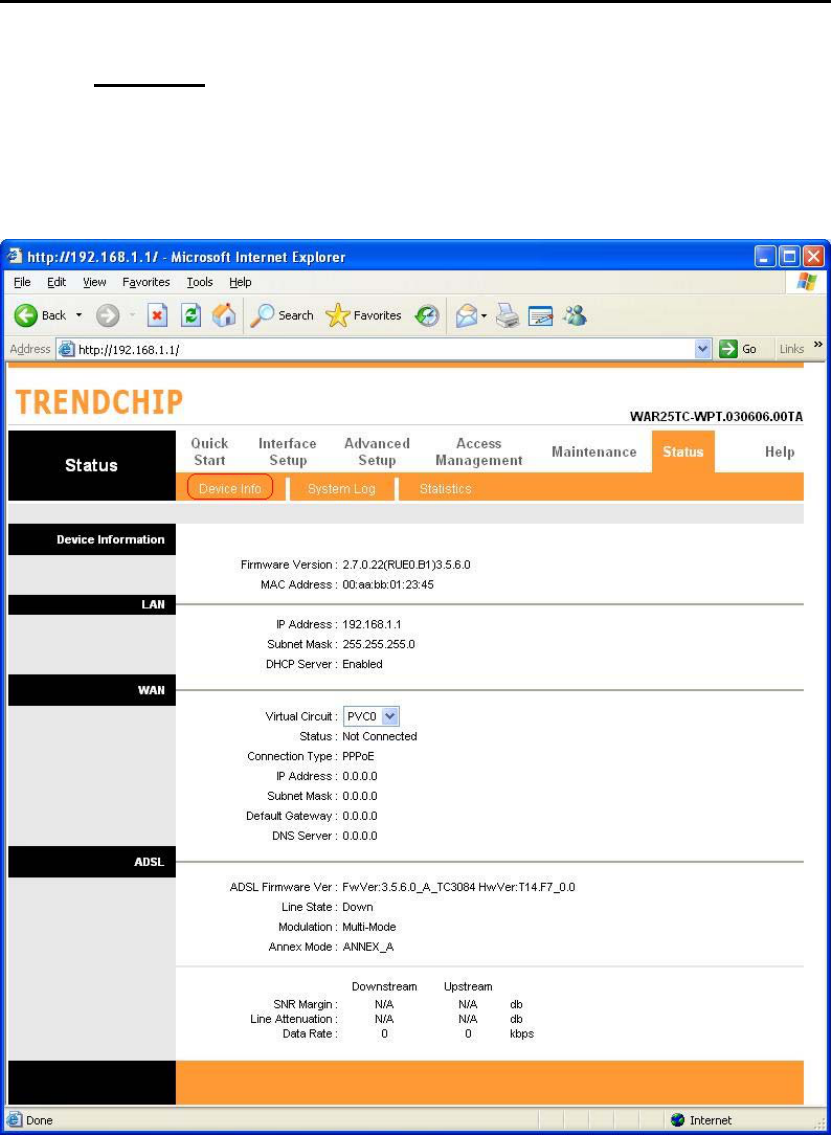This screenshot has height=1135, width=831.
Task: Click the Edit page icon
Action: [x=541, y=316]
